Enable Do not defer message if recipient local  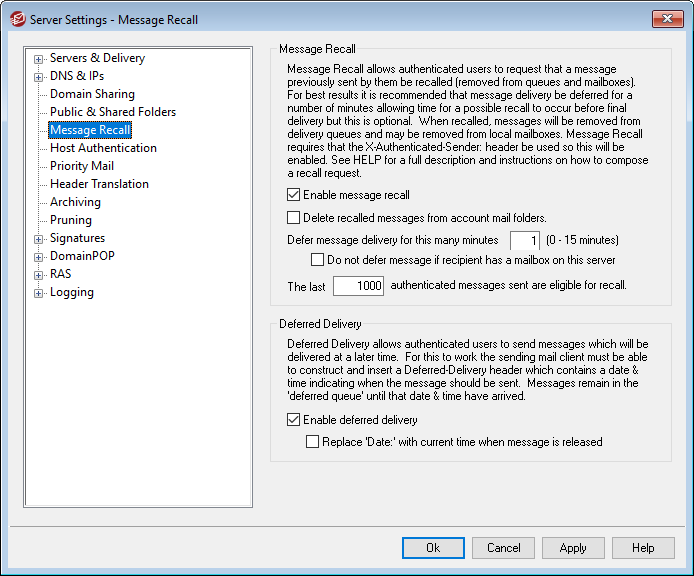(318, 260)
